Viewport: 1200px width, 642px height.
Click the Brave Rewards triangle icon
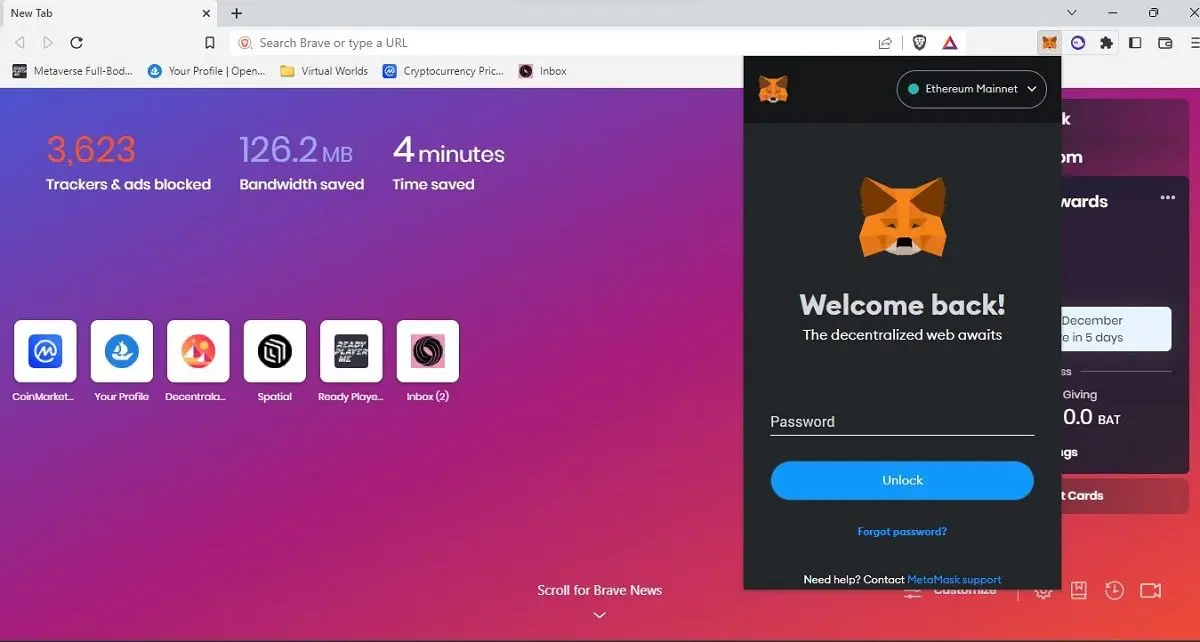click(x=948, y=42)
